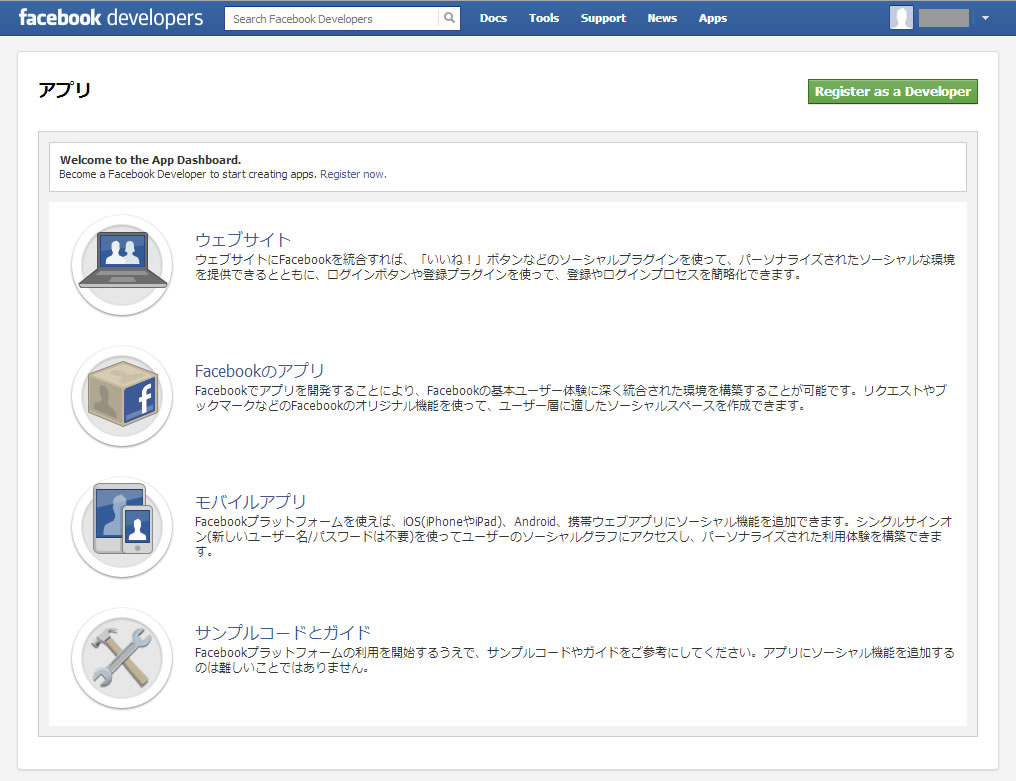Open the サンプルコードとガイド heading link

(283, 633)
